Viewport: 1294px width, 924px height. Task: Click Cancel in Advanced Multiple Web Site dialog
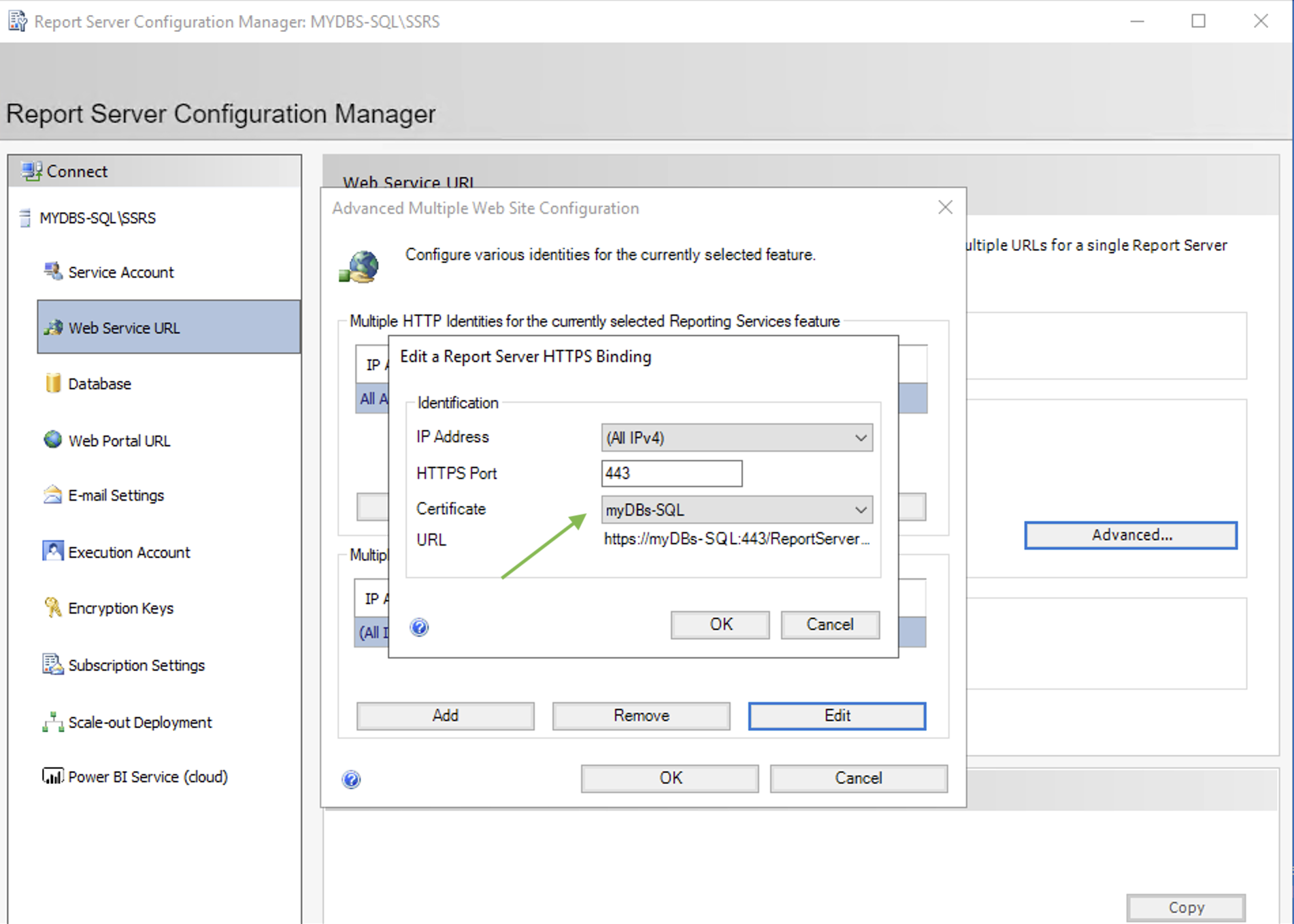click(x=859, y=778)
